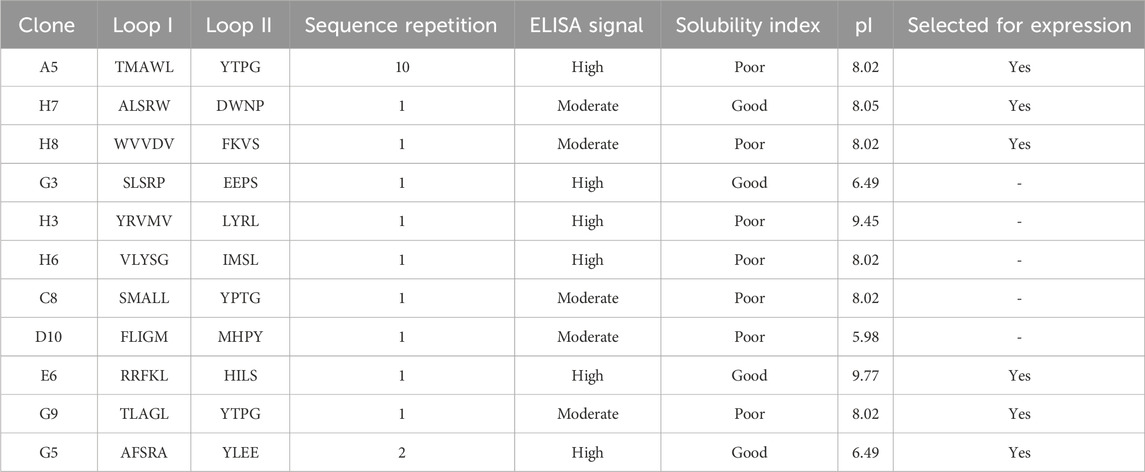Click the pI column header
This screenshot has height=472, width=1145.
point(865,26)
